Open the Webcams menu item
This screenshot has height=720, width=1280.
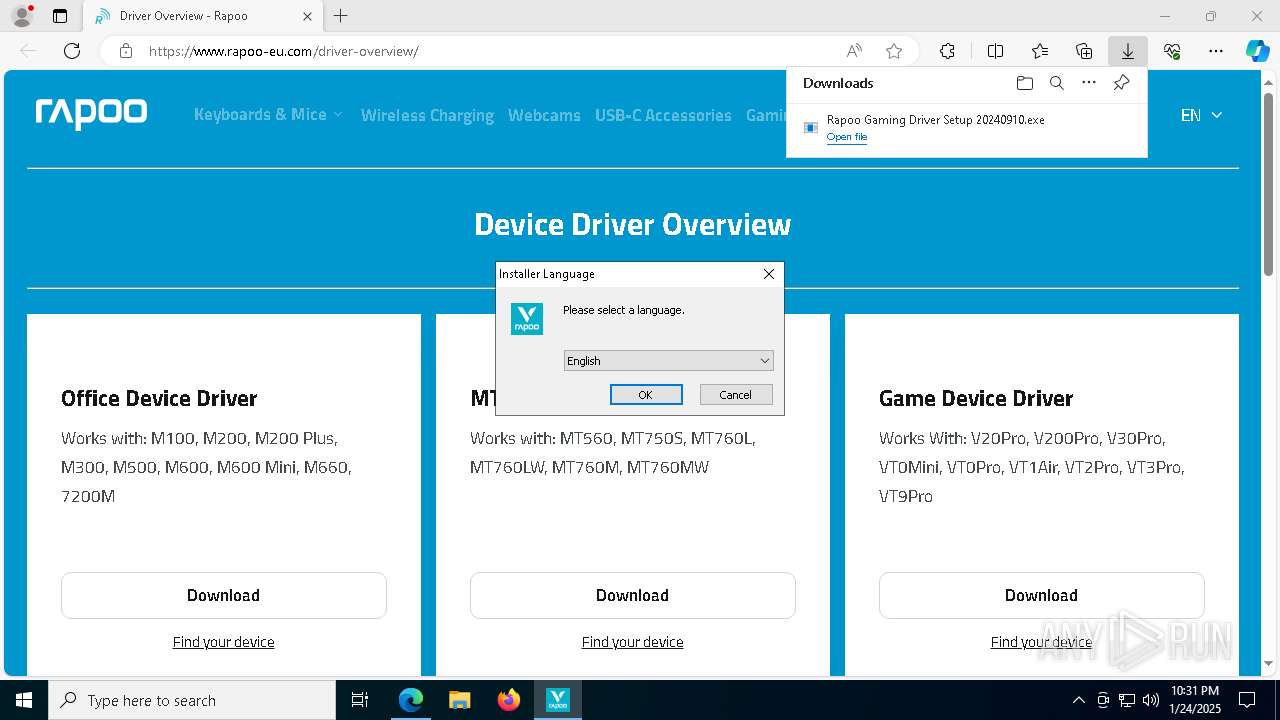click(544, 115)
